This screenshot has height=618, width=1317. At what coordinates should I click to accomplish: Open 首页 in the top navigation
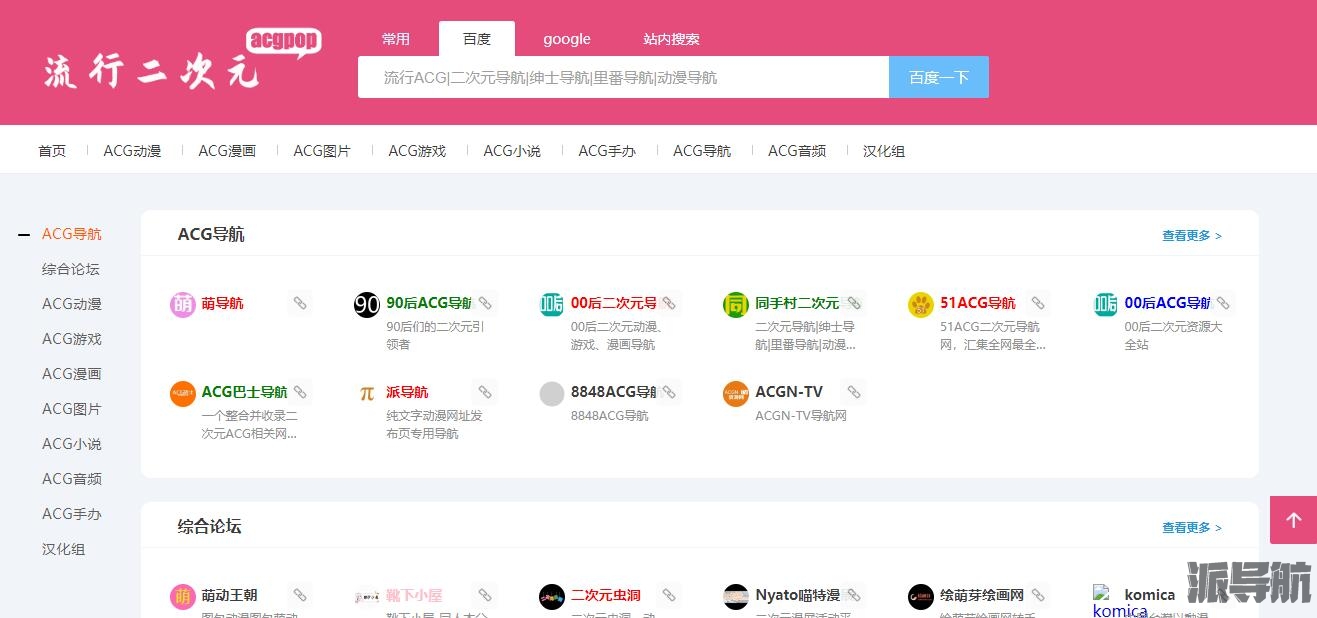(52, 151)
